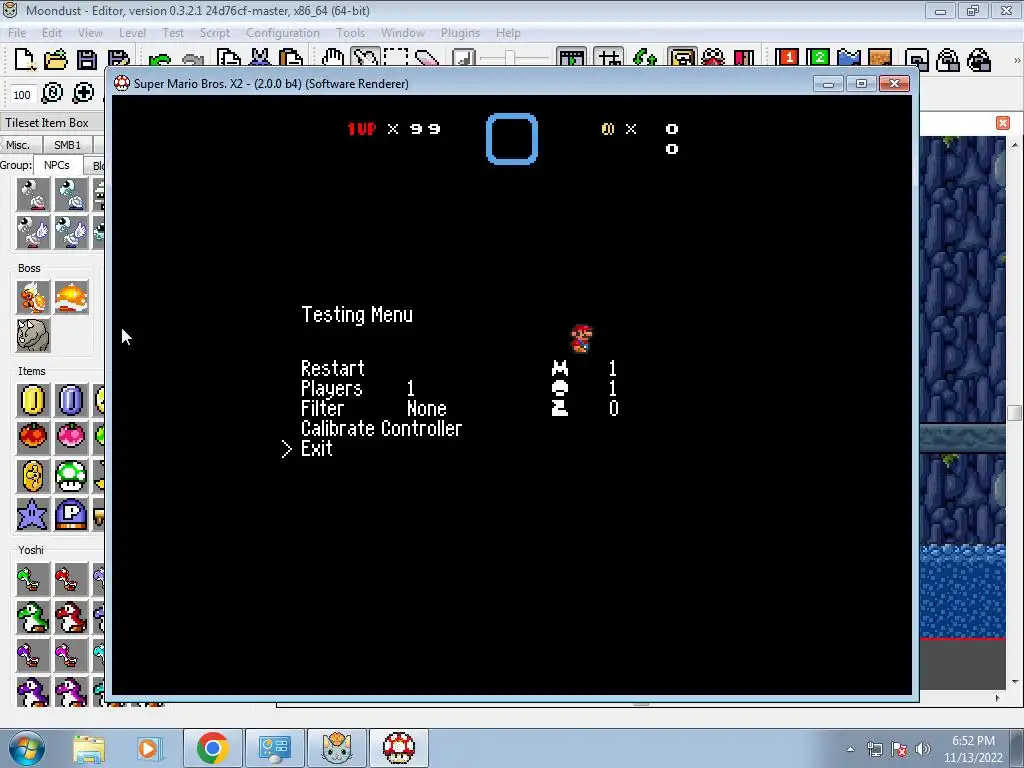Select the Bowser boss tile
This screenshot has width=1024, height=768.
[x=33, y=298]
